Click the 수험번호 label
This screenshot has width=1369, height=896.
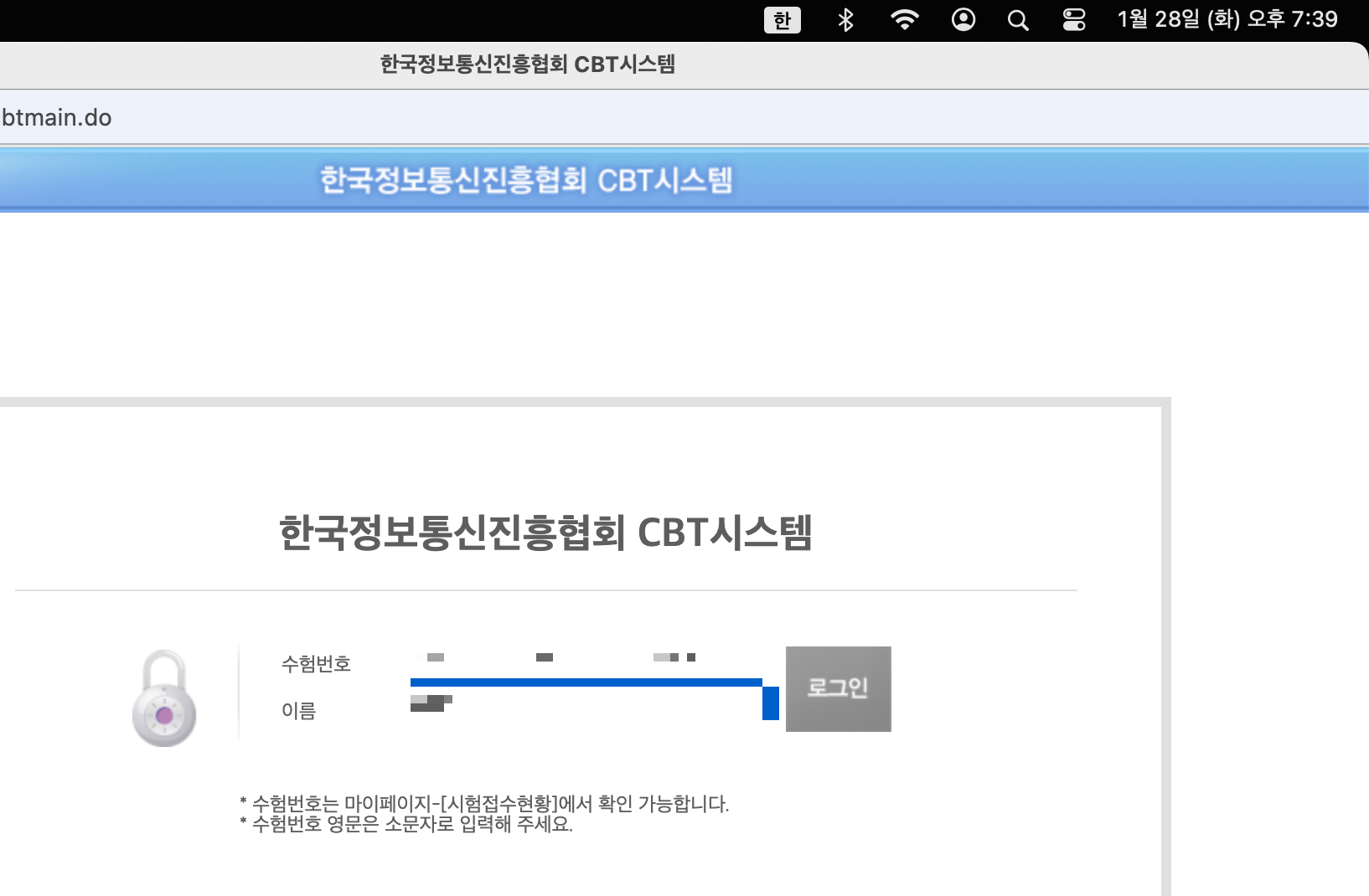[x=316, y=664]
